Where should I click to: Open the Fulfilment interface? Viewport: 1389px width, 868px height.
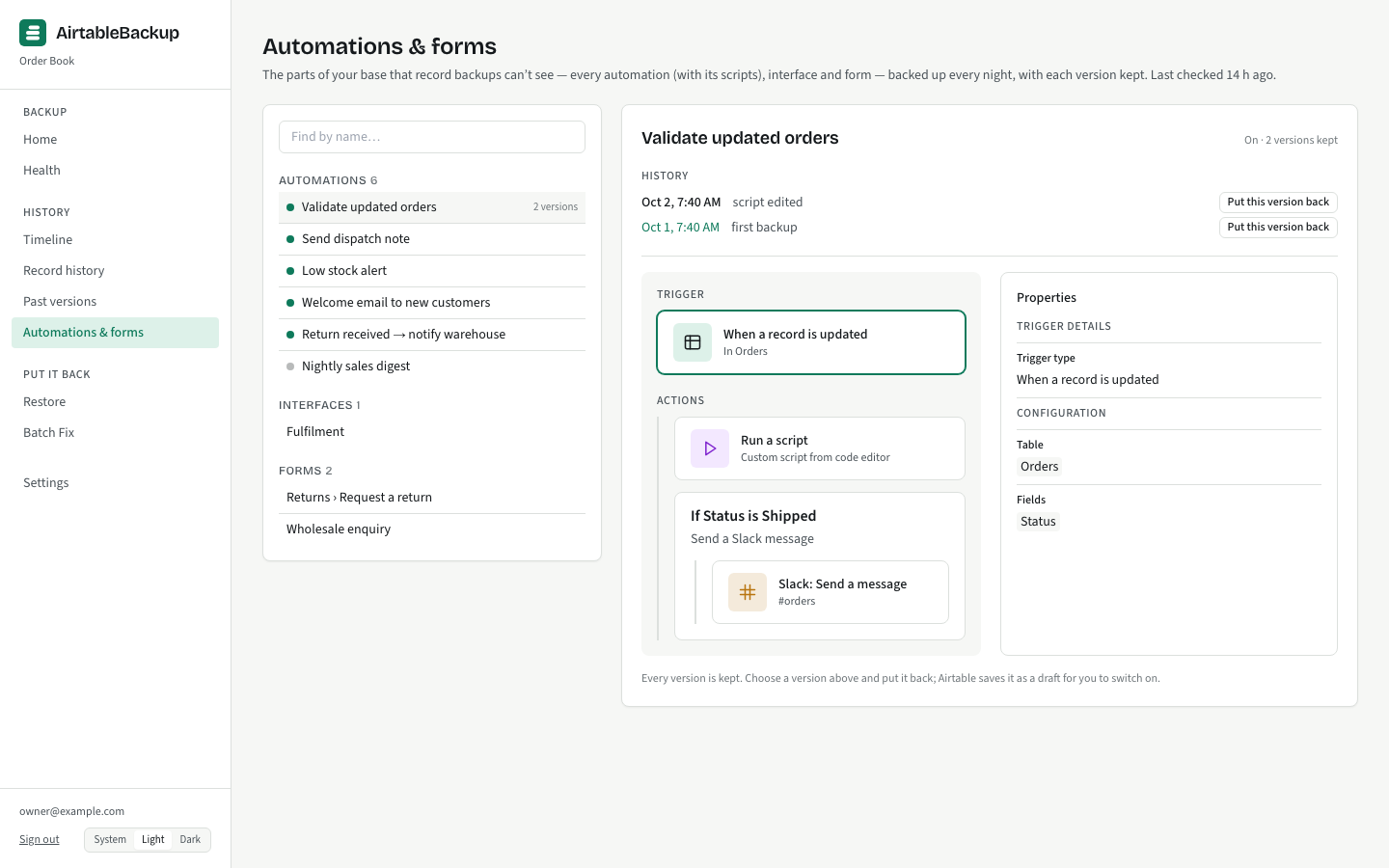pos(432,432)
